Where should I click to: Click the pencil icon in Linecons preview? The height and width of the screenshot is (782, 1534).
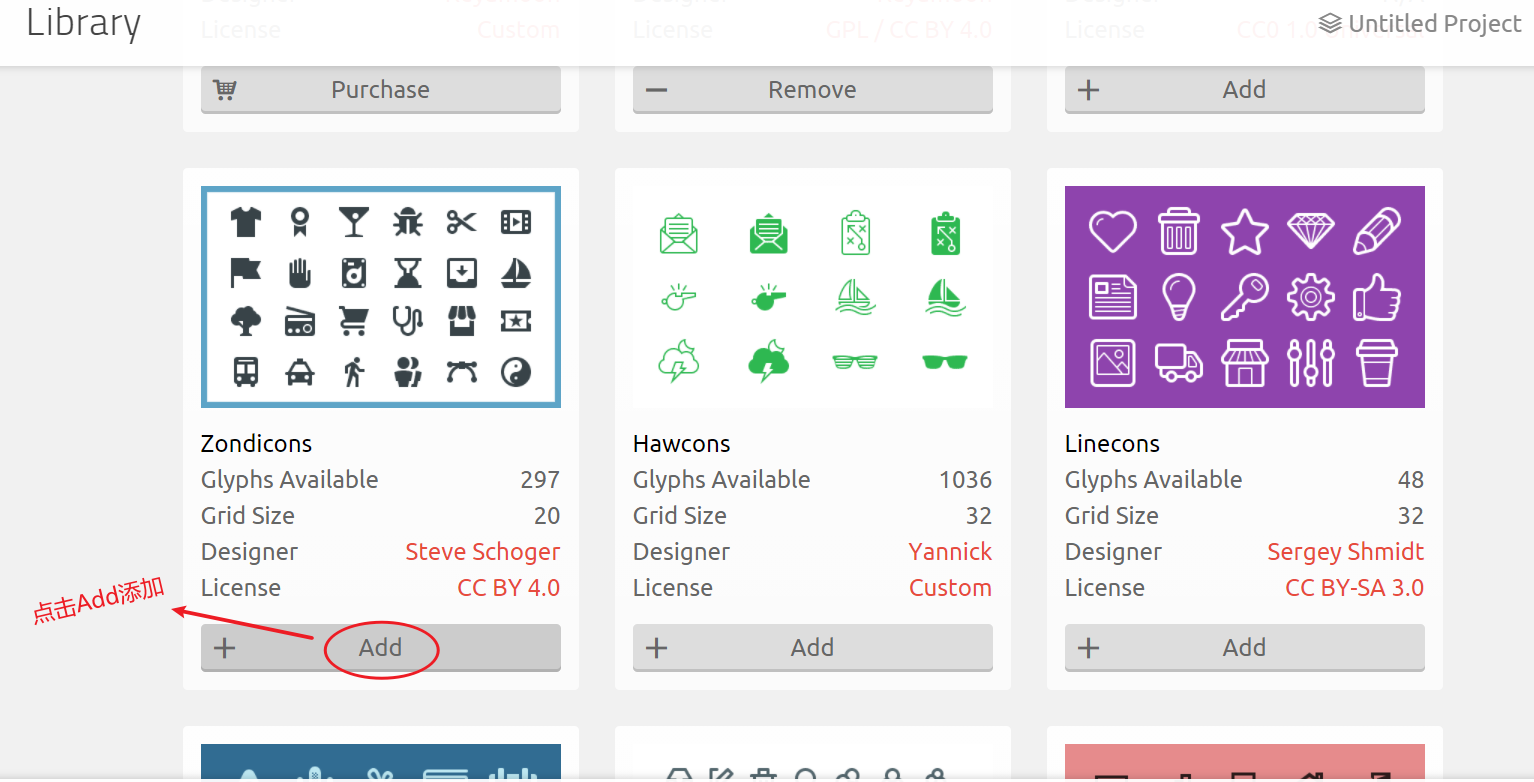click(1377, 231)
